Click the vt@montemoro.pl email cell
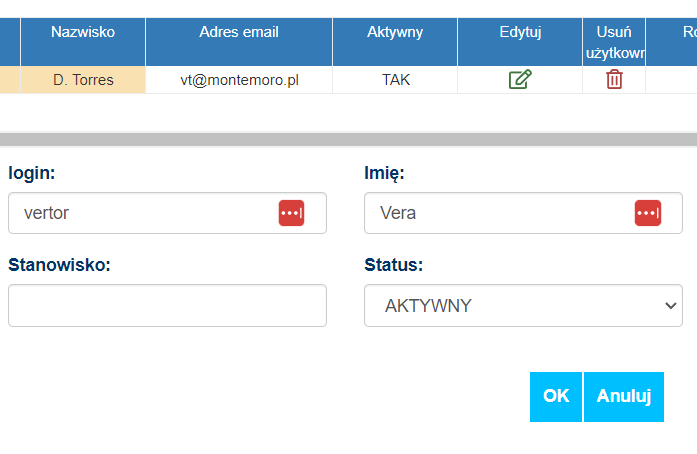Viewport: 697px width, 454px height. pos(239,80)
